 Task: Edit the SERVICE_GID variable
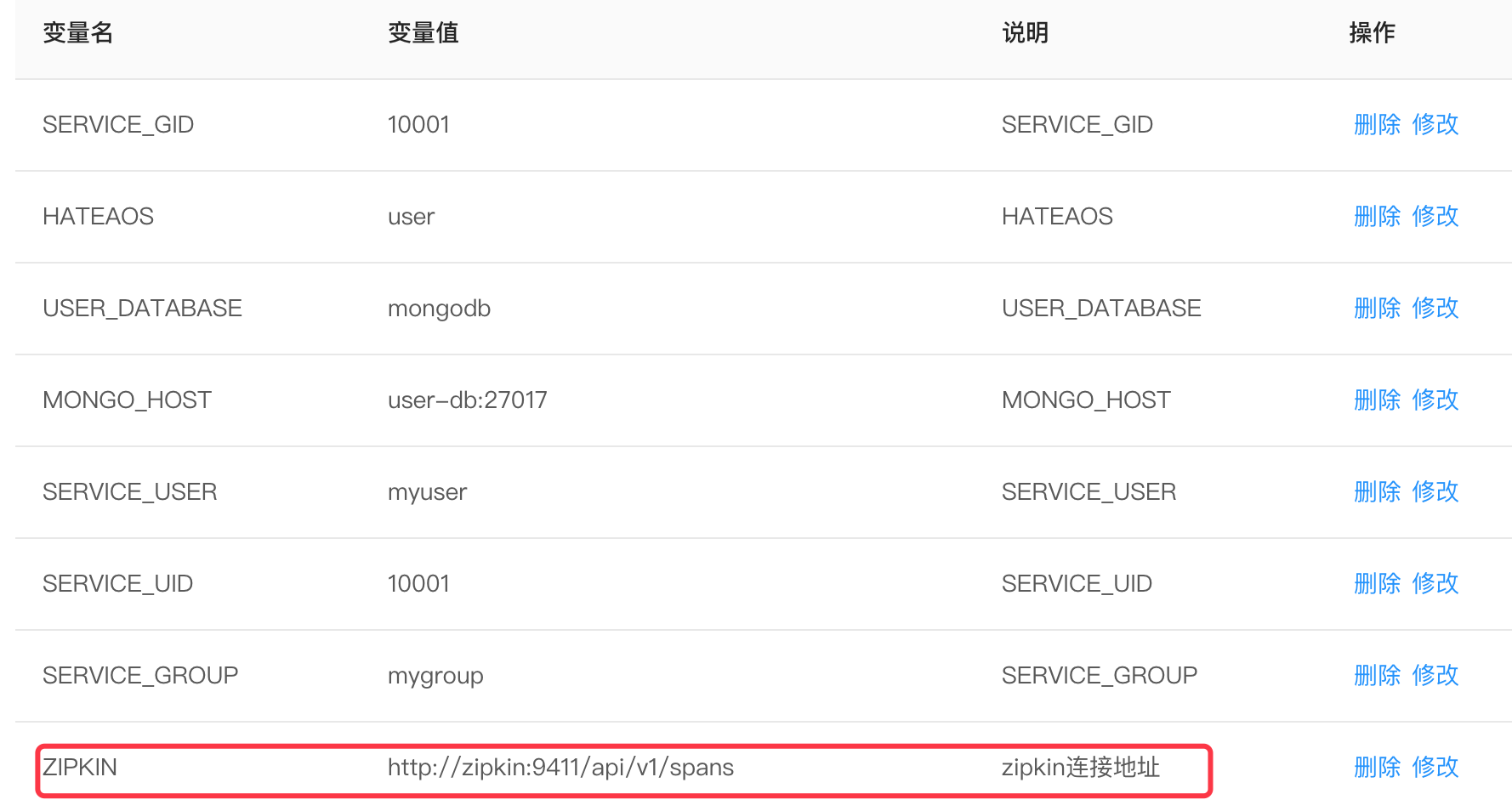[x=1435, y=124]
